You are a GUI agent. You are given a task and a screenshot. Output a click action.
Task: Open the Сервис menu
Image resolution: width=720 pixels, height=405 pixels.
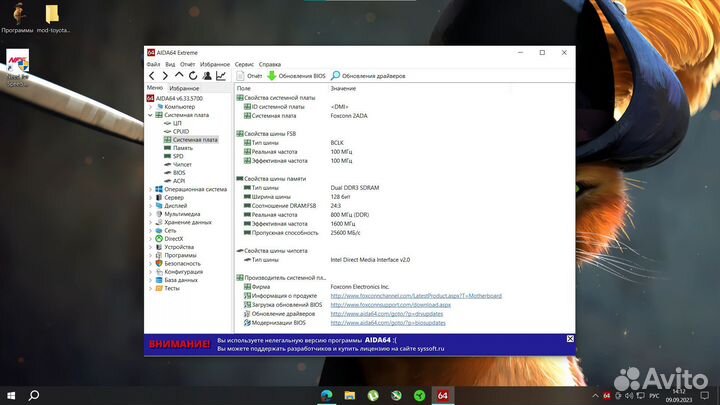pos(244,64)
